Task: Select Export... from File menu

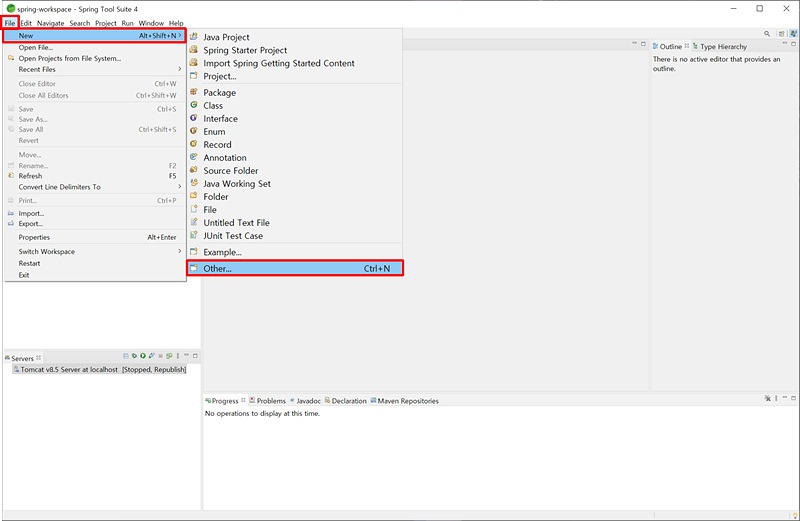Action: 95,224
